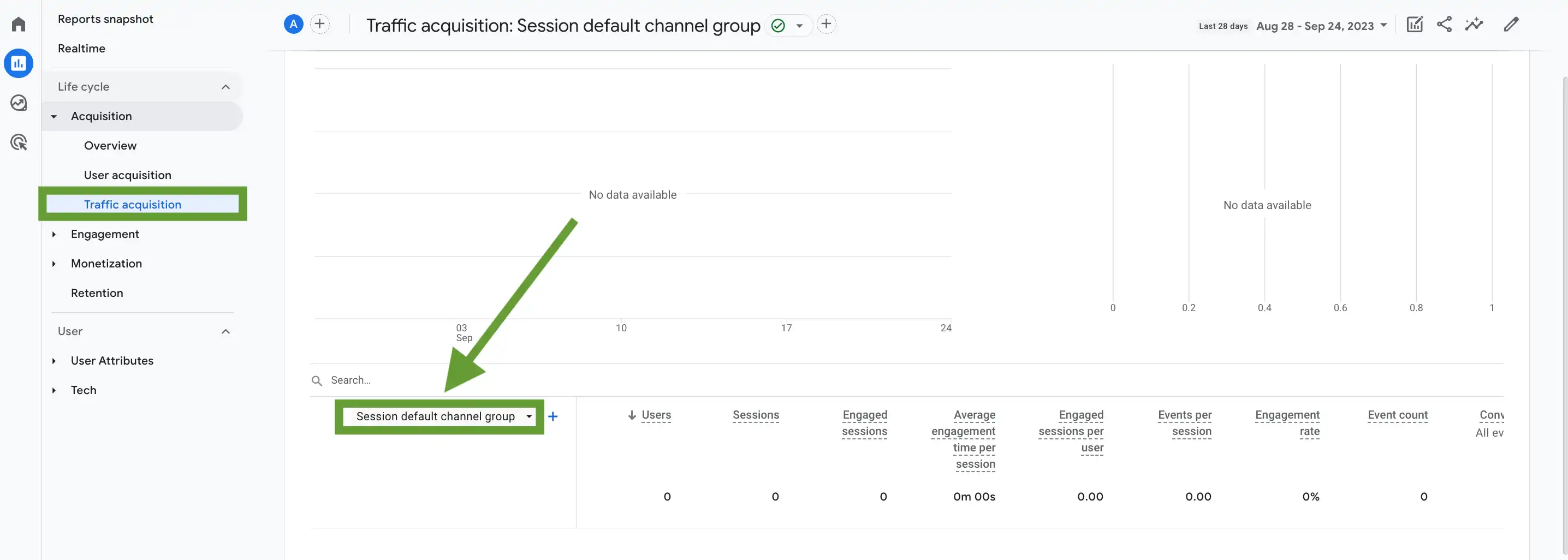
Task: Open the Advertising icon in left rail
Action: pos(19,142)
